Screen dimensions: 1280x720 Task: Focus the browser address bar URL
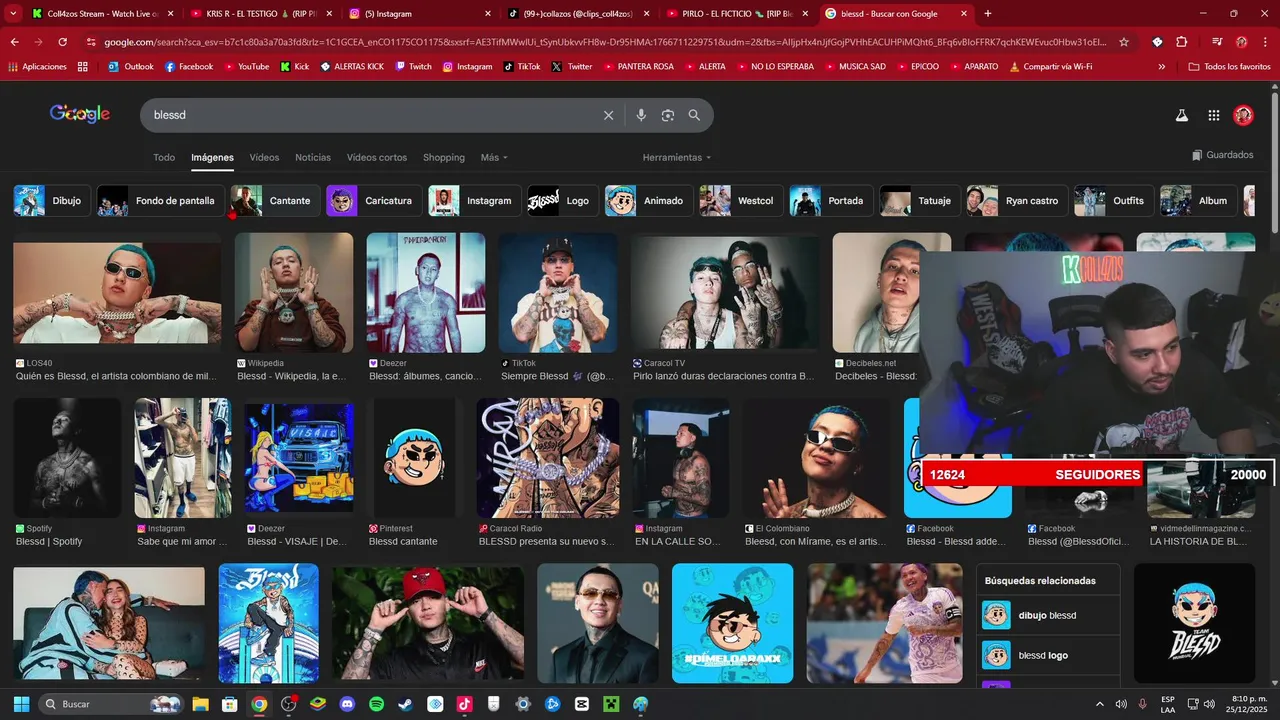coord(605,42)
